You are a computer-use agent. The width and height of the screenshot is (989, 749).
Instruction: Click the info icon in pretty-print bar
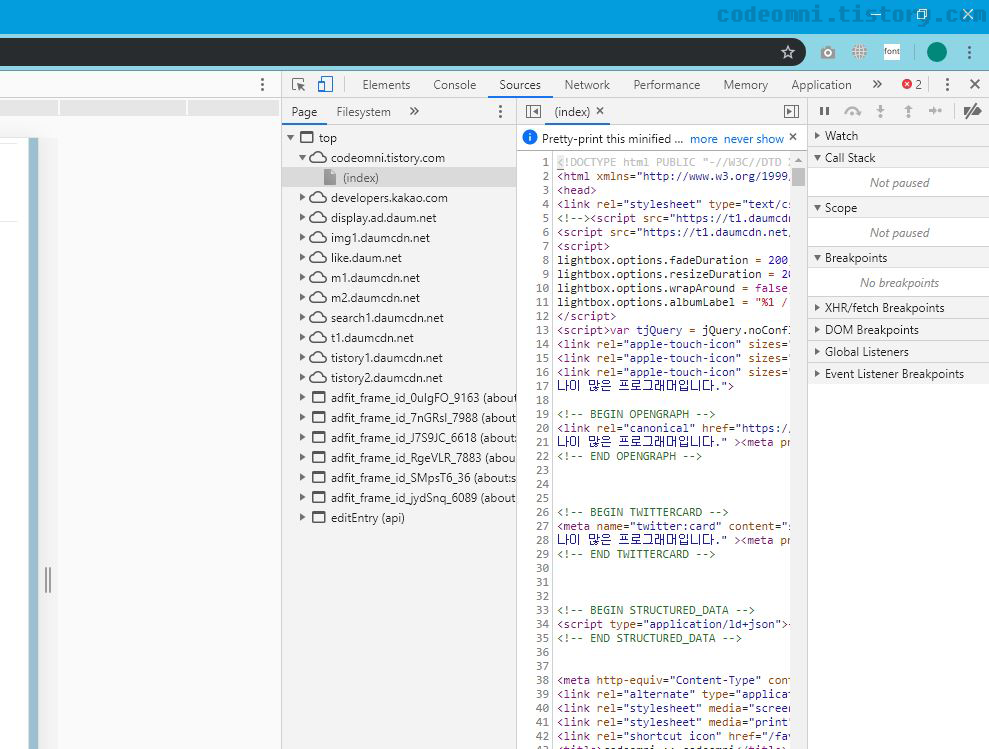pos(530,137)
